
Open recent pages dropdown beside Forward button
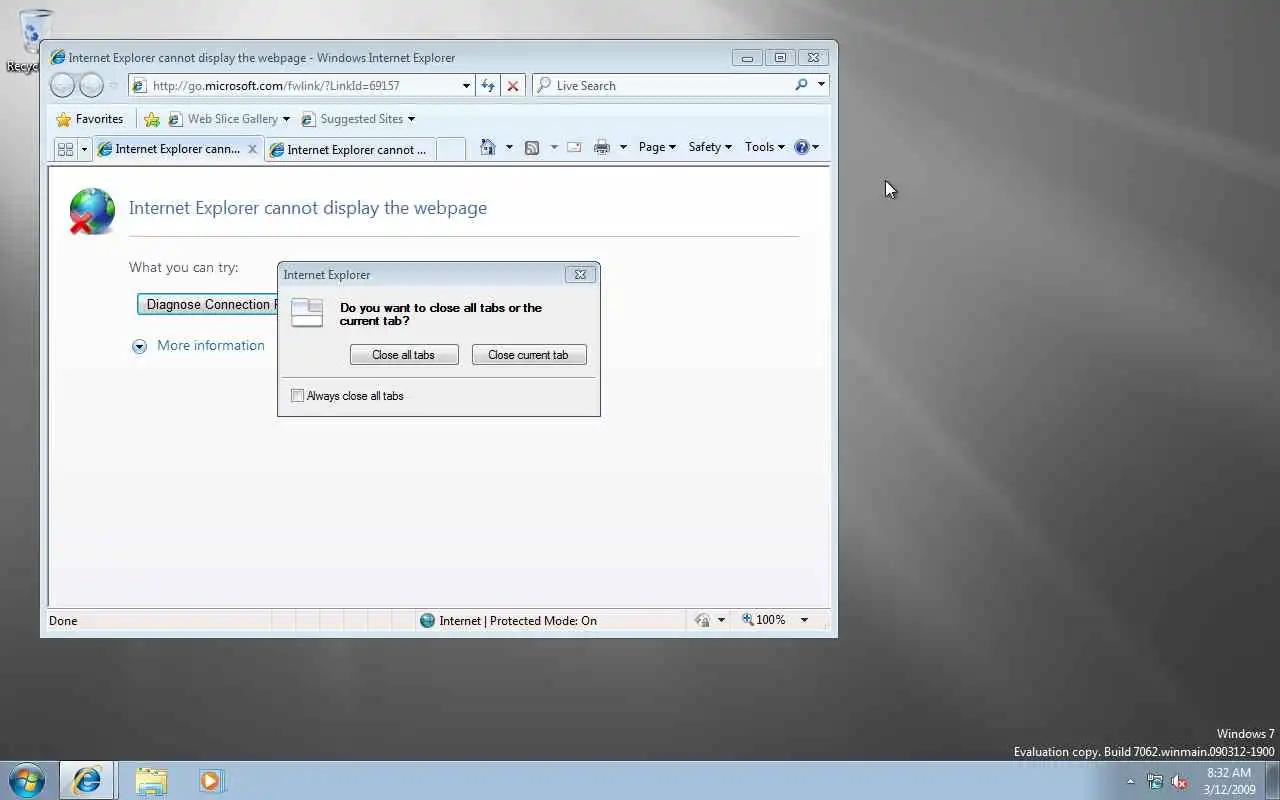pyautogui.click(x=113, y=86)
